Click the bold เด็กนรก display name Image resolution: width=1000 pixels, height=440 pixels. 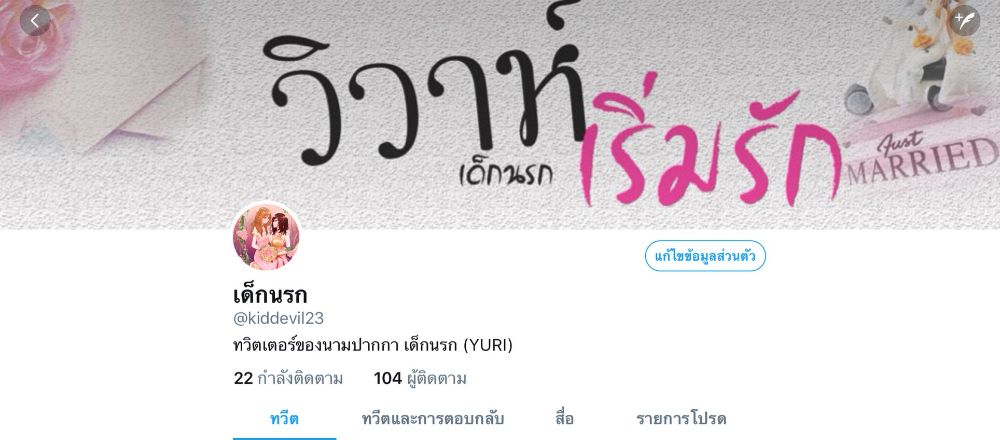tap(270, 295)
